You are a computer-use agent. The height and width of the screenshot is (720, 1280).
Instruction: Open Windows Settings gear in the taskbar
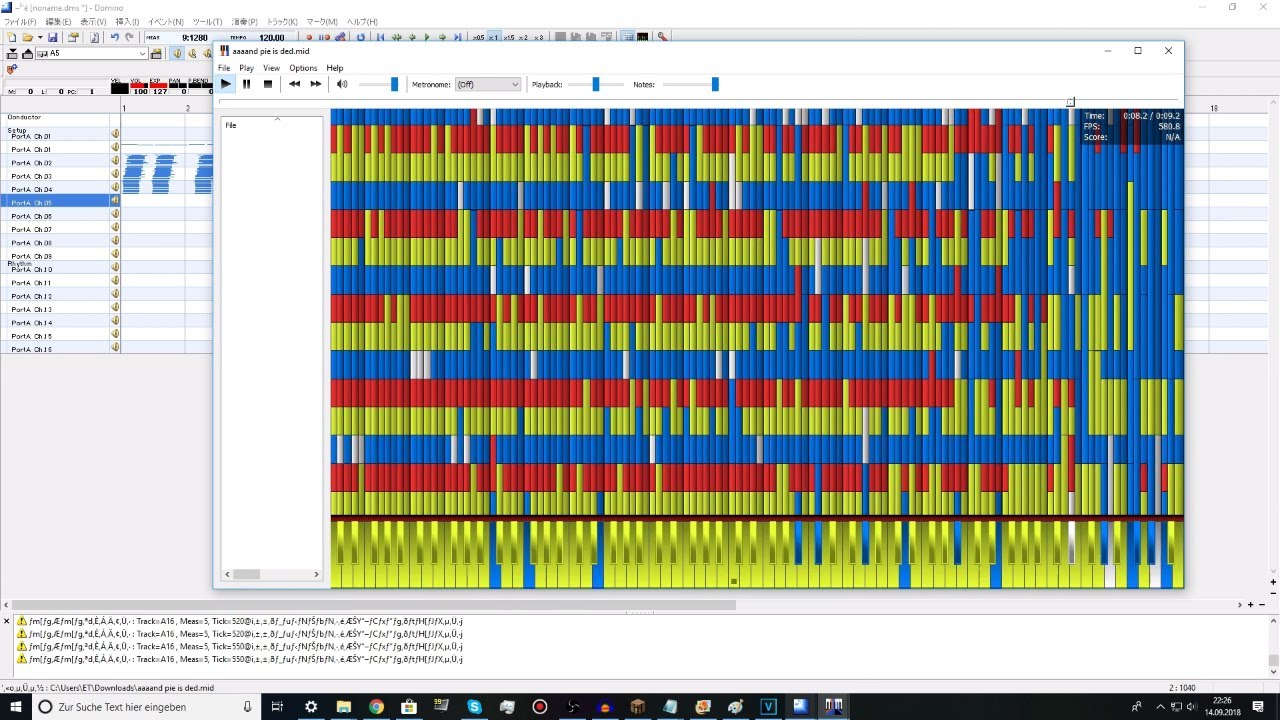click(311, 706)
